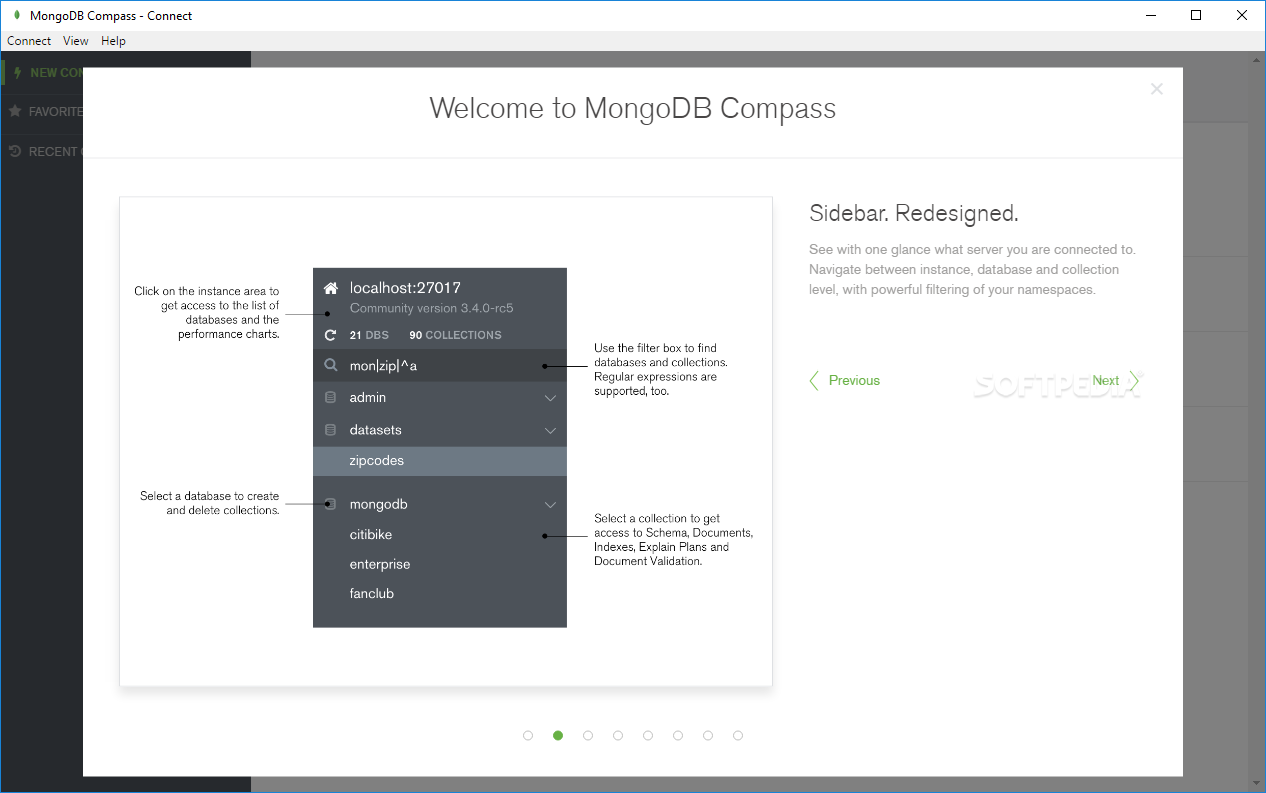Click the home icon beside localhost:27017
The image size is (1266, 793).
pos(331,288)
